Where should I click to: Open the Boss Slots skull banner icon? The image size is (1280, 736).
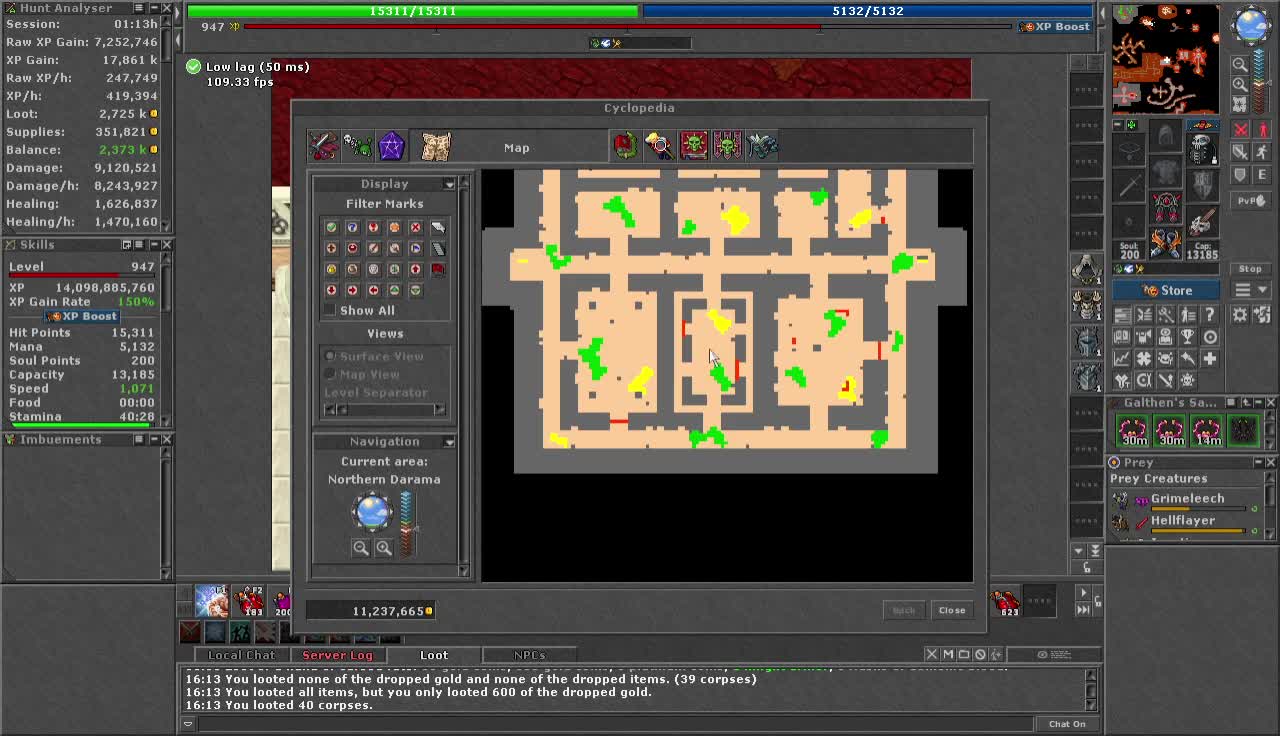click(727, 146)
